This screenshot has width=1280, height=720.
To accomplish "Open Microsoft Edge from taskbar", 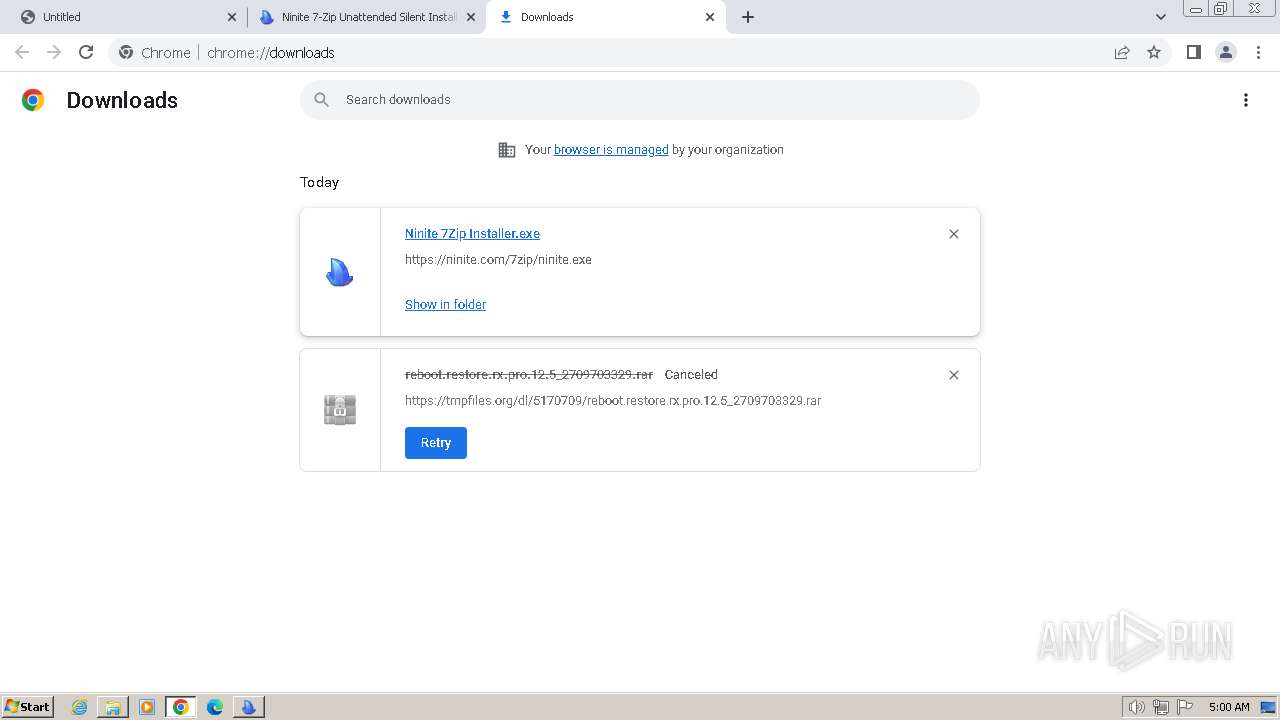I will (215, 707).
